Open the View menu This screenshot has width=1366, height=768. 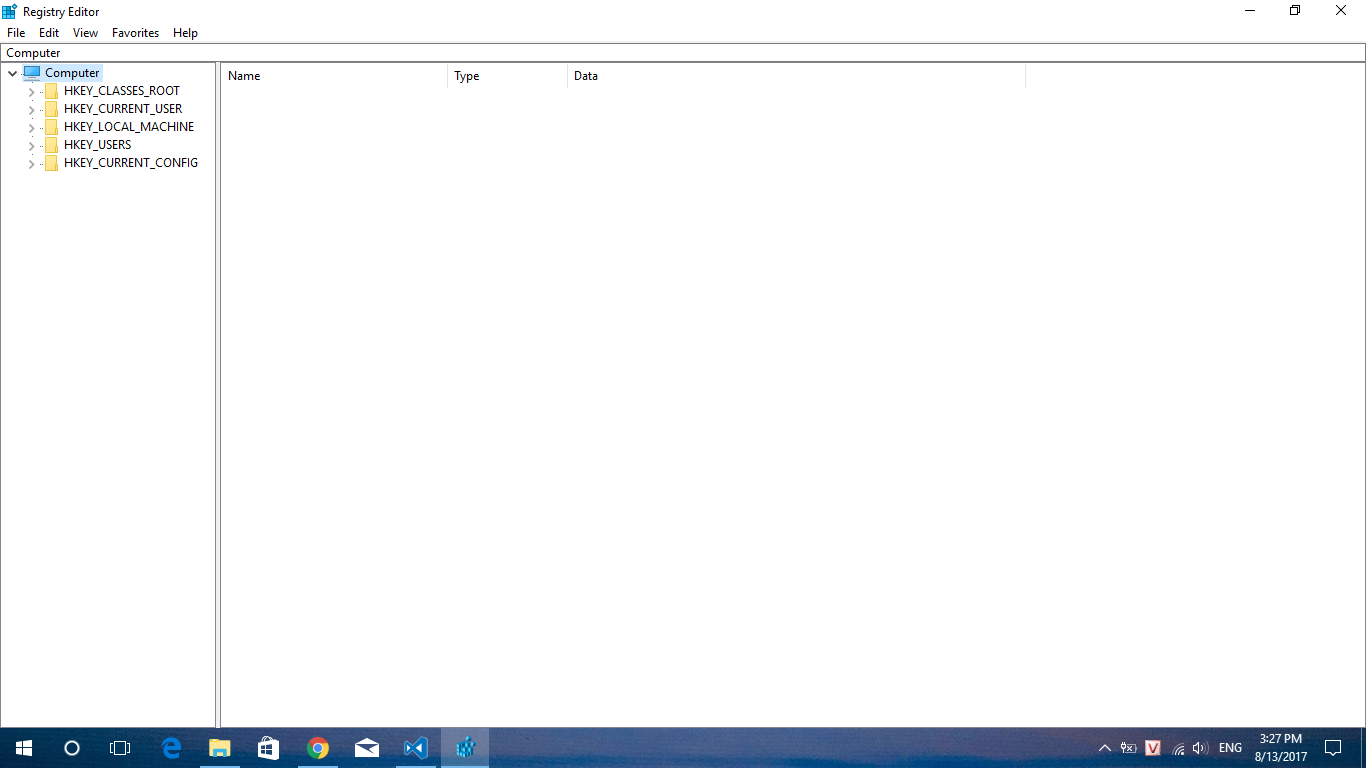[85, 33]
